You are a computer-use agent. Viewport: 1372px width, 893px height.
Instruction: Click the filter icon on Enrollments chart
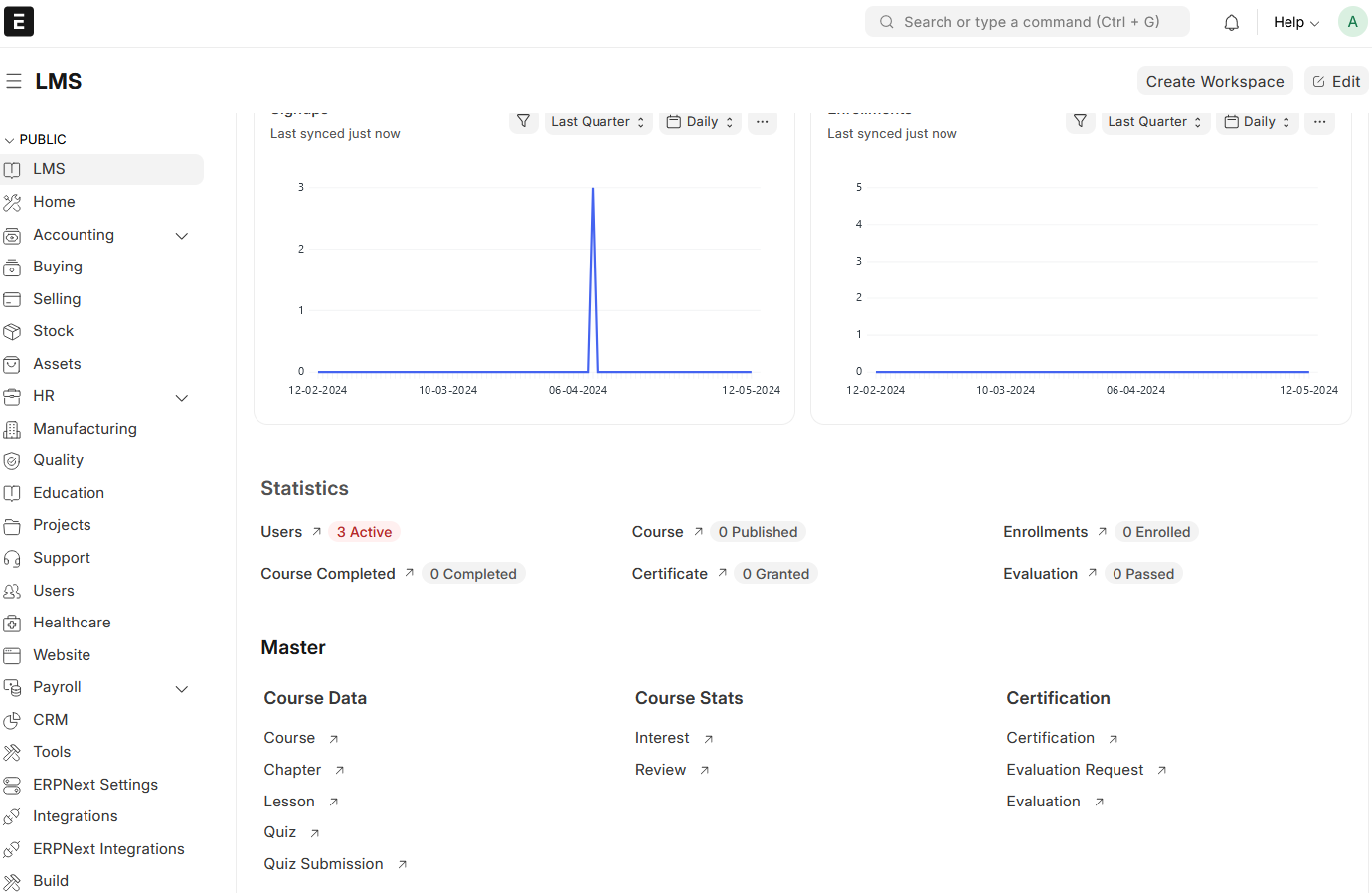click(x=1080, y=121)
